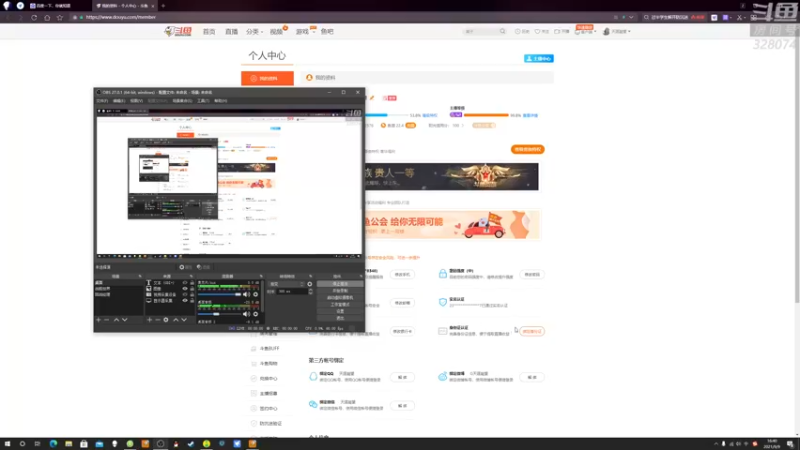Open gear settings for first mixer channel

[x=256, y=294]
